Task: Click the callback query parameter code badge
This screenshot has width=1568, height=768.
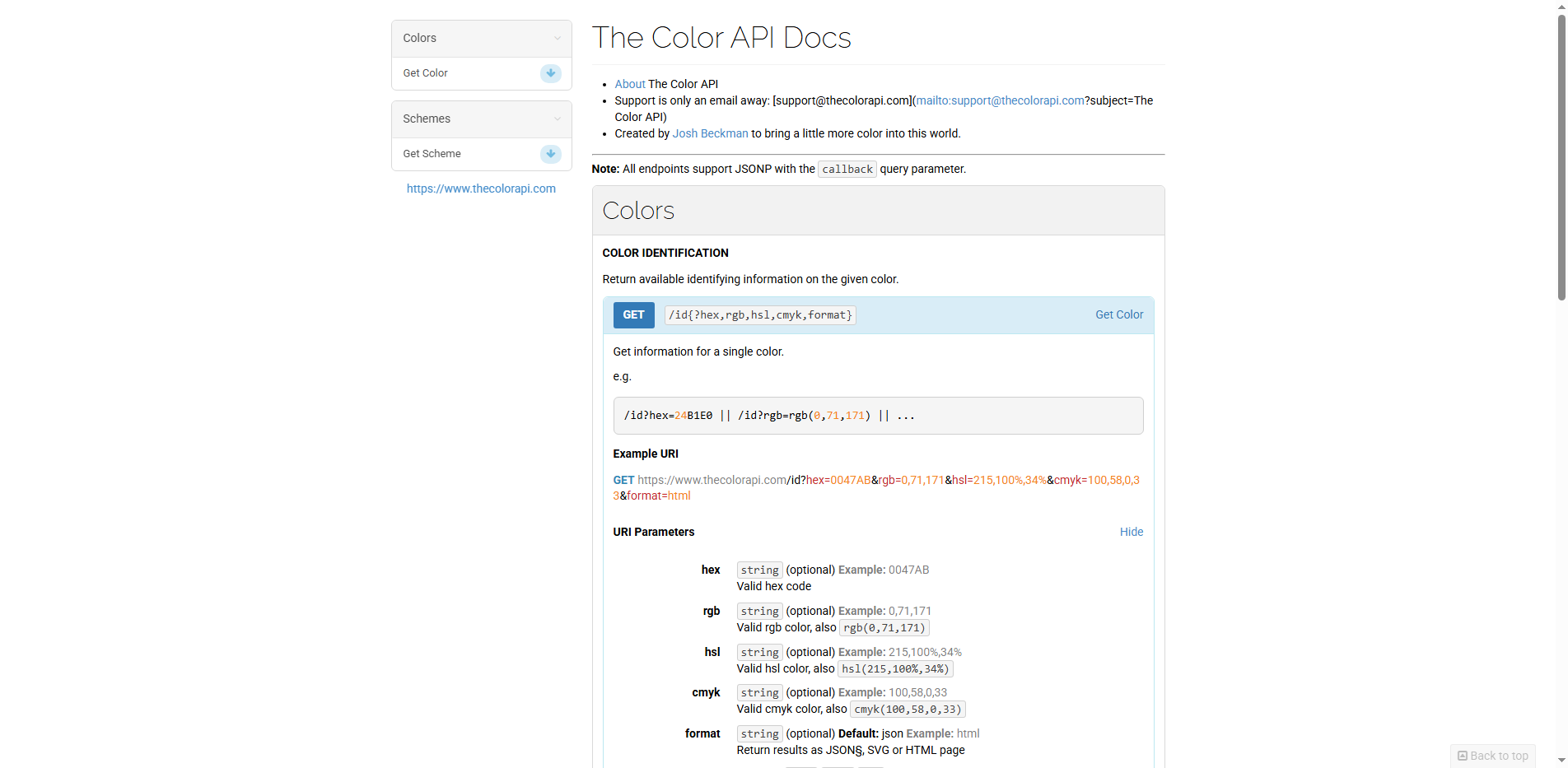Action: [x=847, y=169]
